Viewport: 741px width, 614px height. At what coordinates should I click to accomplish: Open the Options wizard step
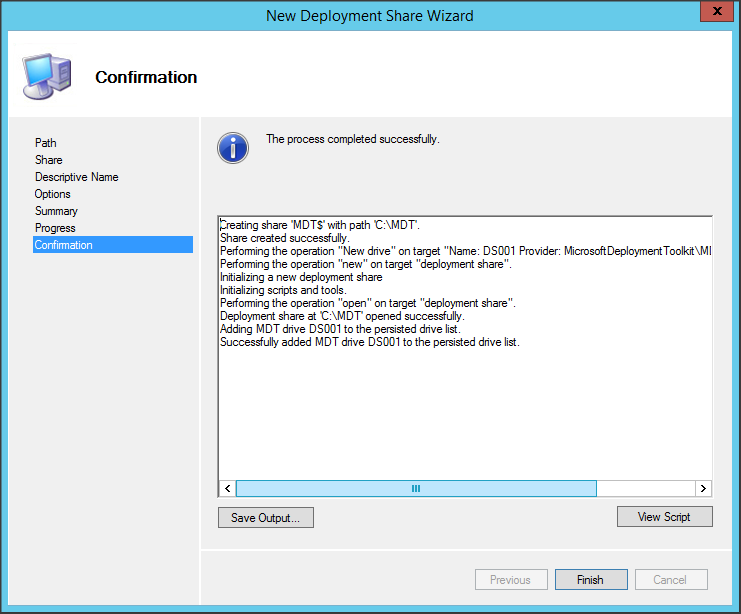coord(53,194)
